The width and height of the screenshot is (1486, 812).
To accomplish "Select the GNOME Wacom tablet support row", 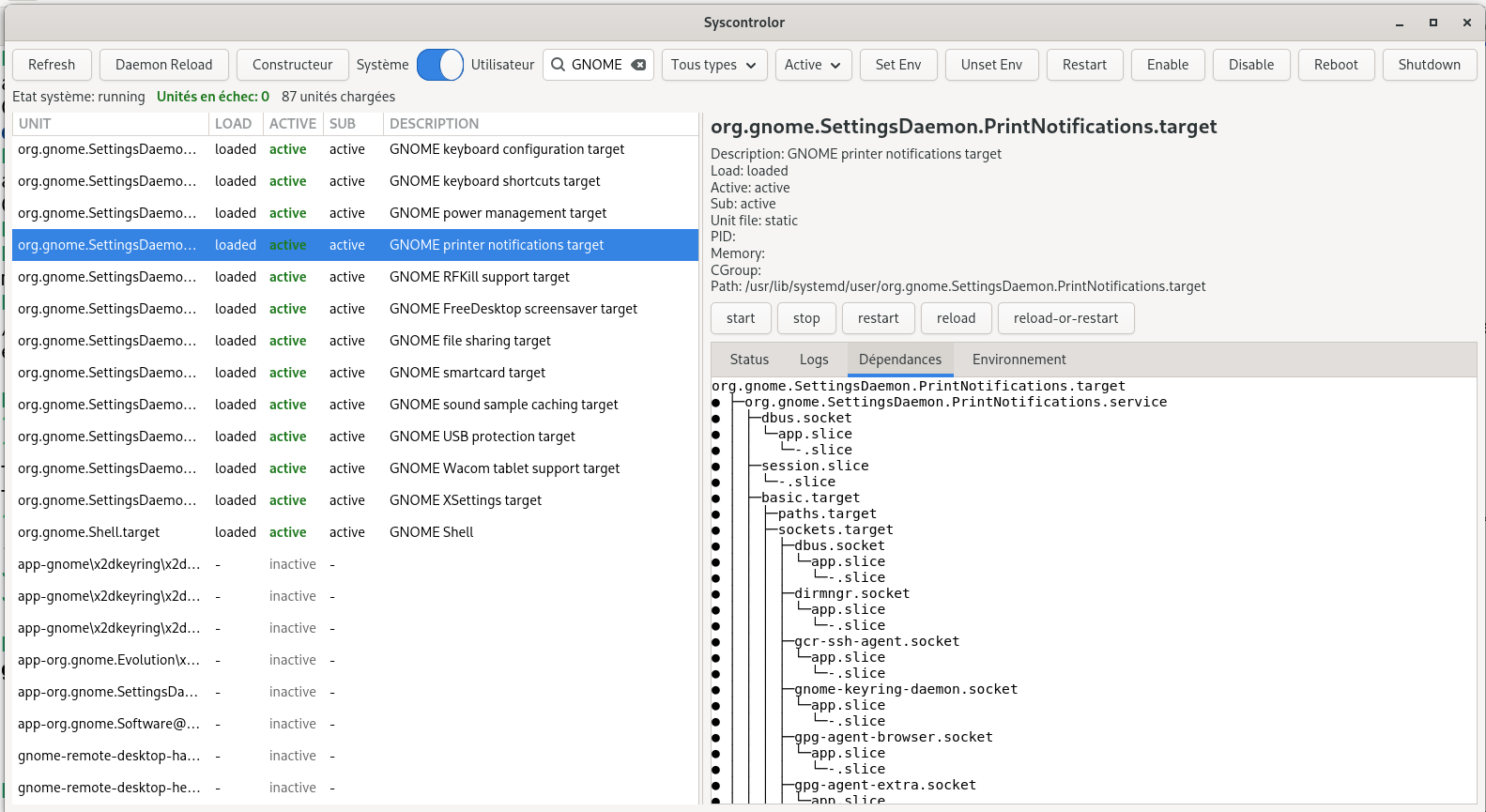I will click(355, 468).
